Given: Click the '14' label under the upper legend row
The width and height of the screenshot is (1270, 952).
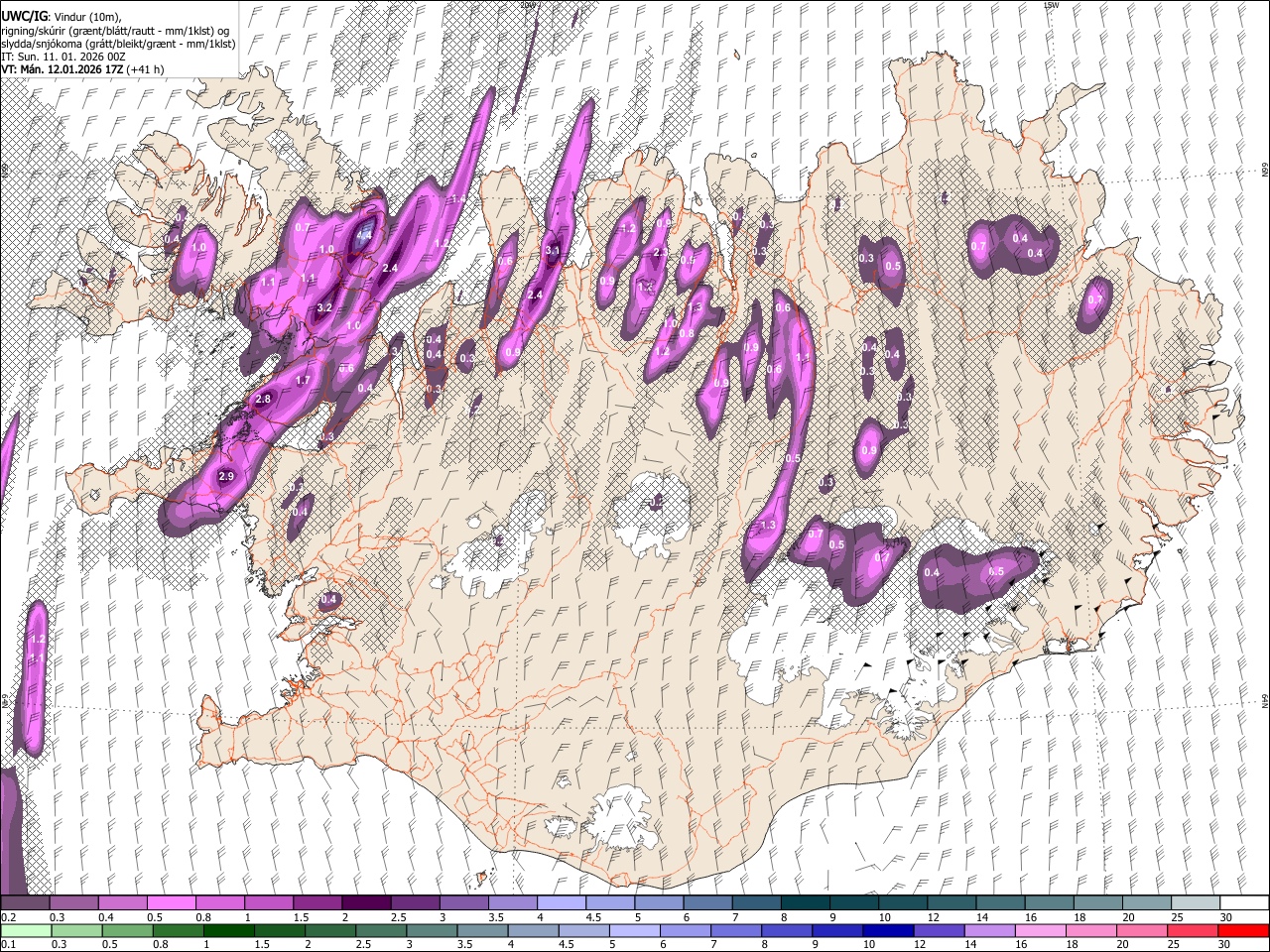Looking at the screenshot, I should tap(980, 917).
